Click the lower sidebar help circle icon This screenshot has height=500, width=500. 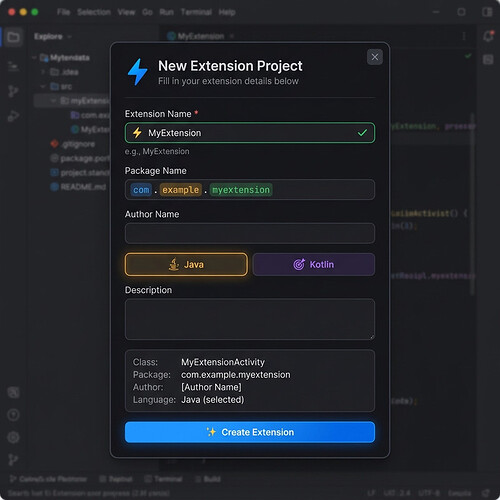(13, 415)
